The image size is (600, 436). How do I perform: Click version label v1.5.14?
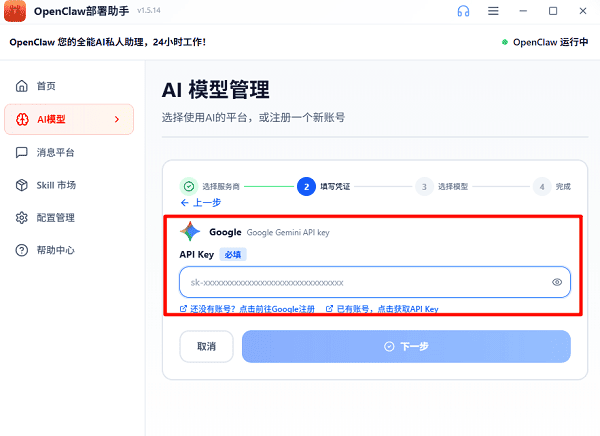[x=149, y=11]
